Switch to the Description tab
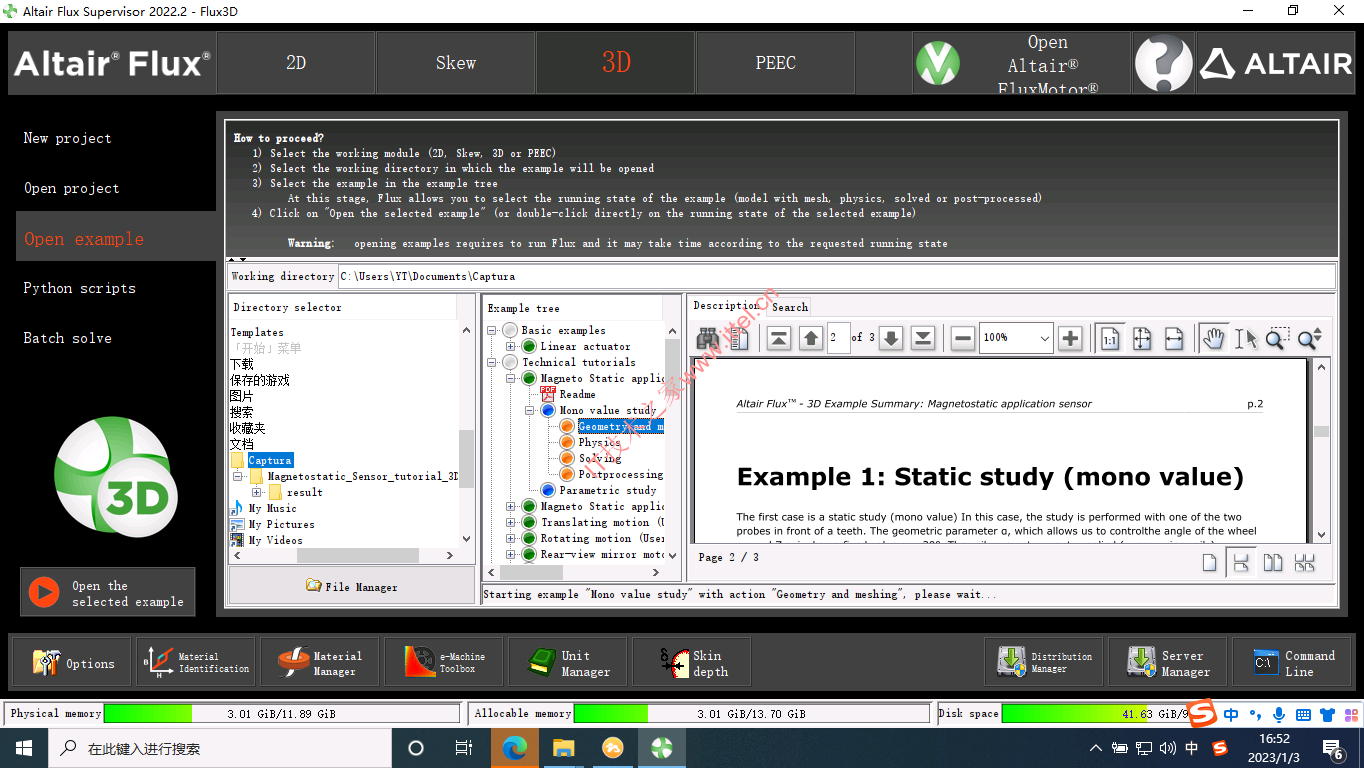 click(x=726, y=306)
